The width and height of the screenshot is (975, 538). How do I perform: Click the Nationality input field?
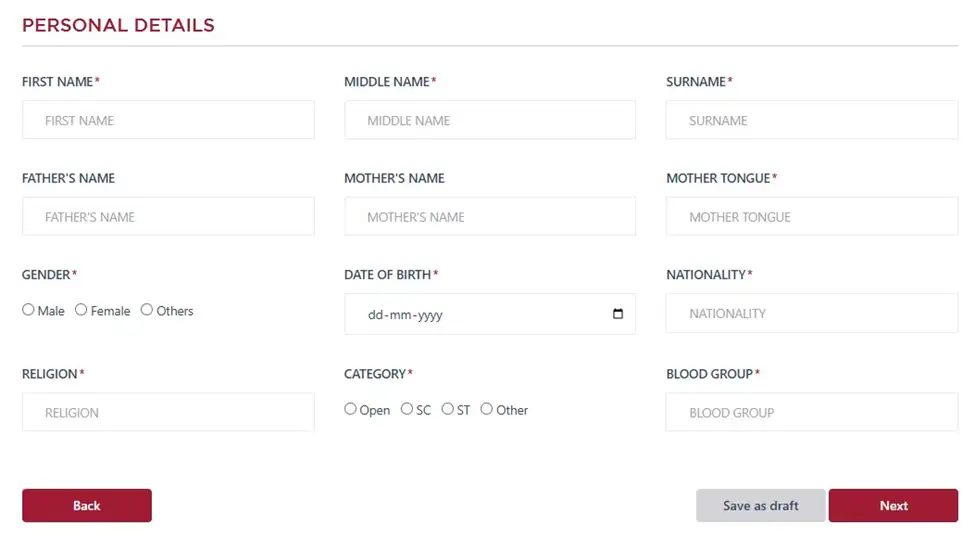(x=811, y=313)
